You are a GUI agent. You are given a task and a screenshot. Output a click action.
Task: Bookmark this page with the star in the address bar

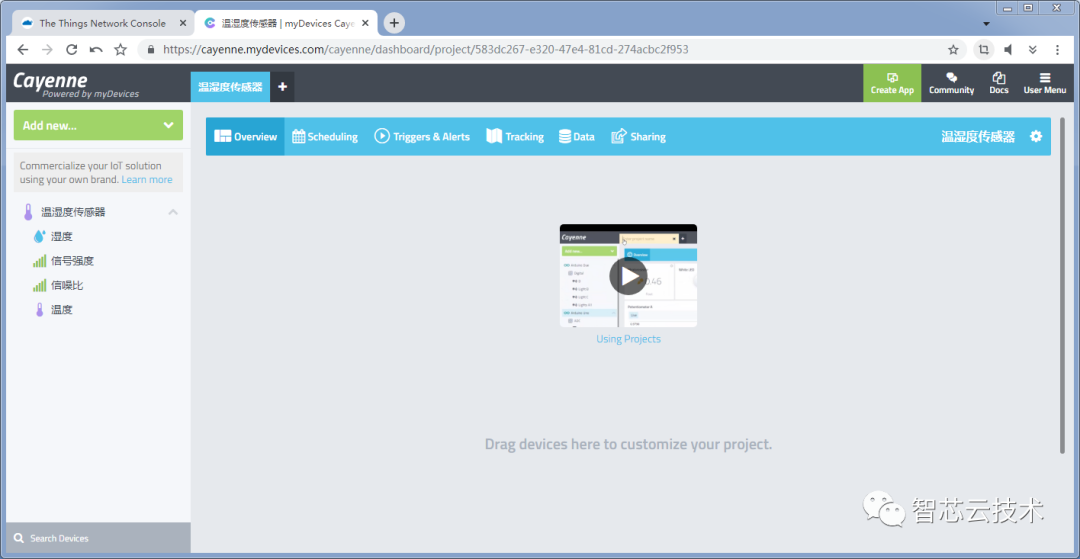(953, 50)
